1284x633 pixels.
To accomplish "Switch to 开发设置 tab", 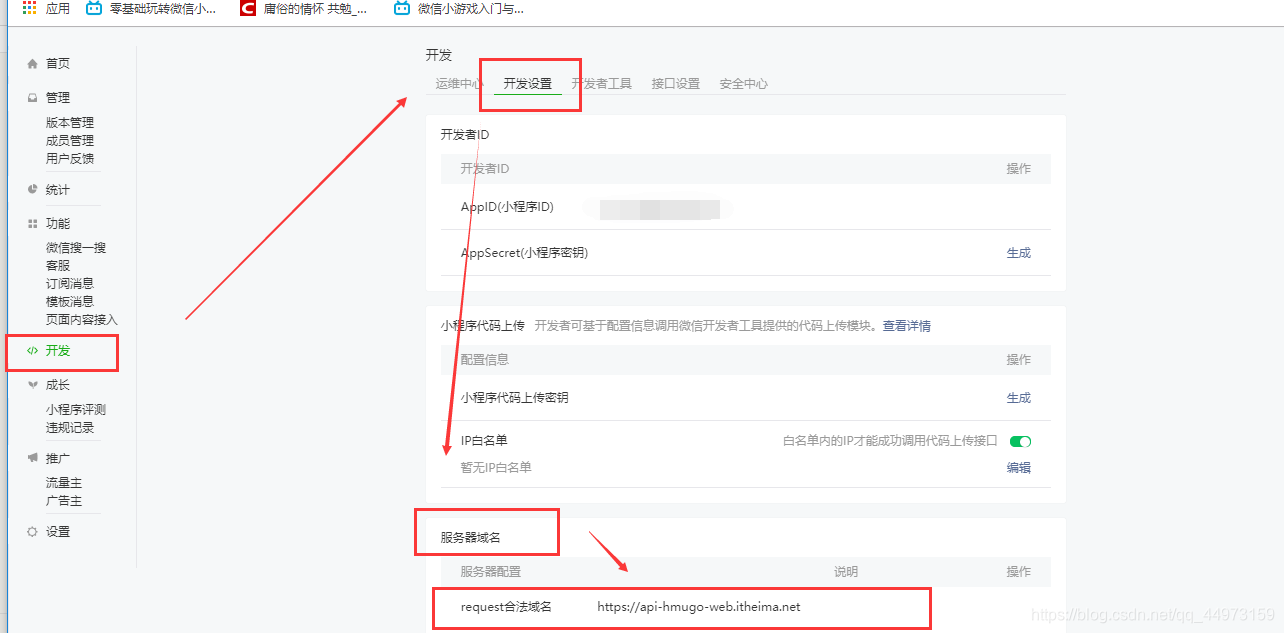I will [x=528, y=84].
